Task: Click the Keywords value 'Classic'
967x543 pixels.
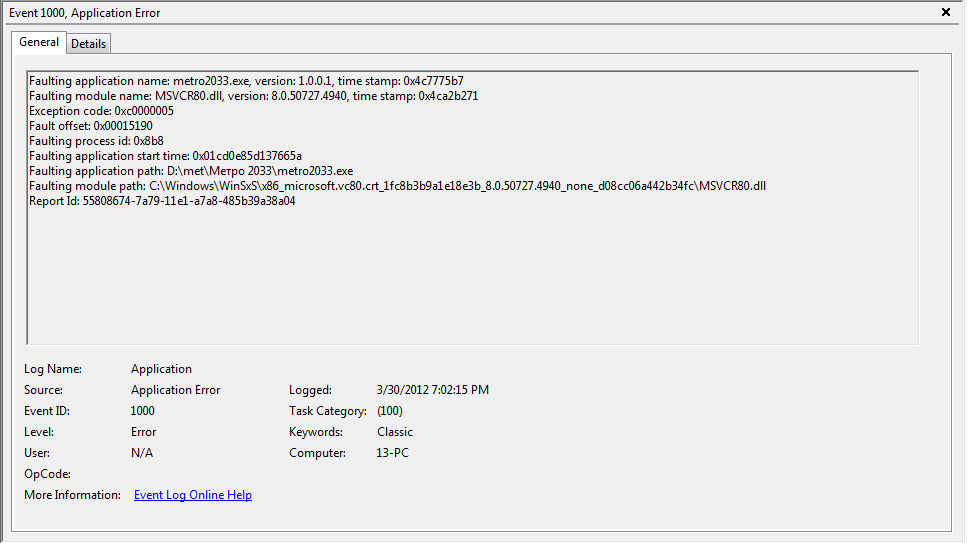Action: 395,432
